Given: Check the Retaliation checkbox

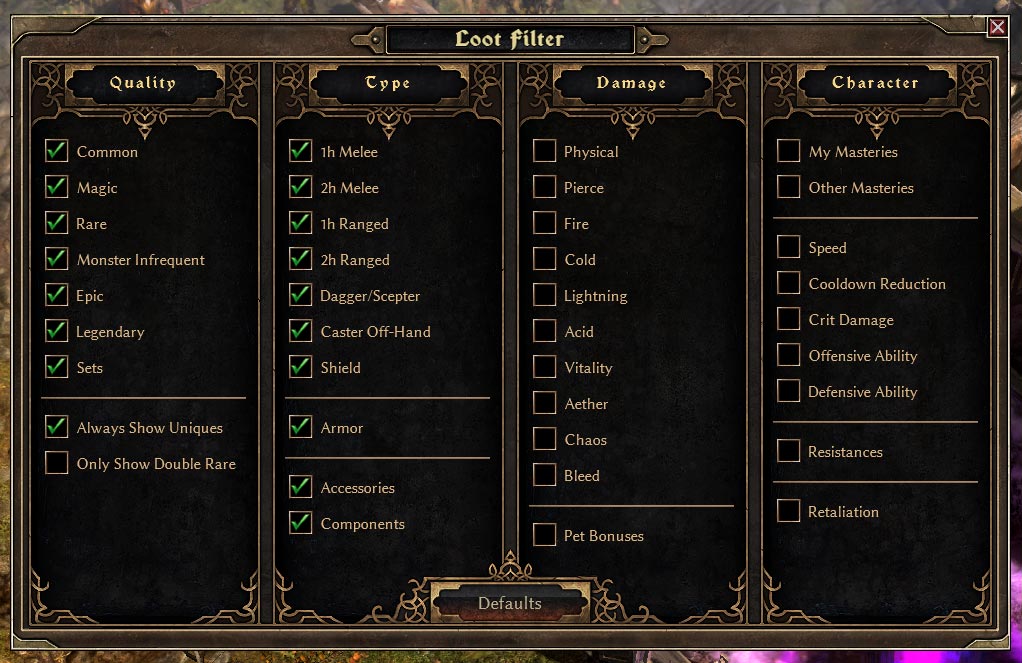Looking at the screenshot, I should (789, 510).
